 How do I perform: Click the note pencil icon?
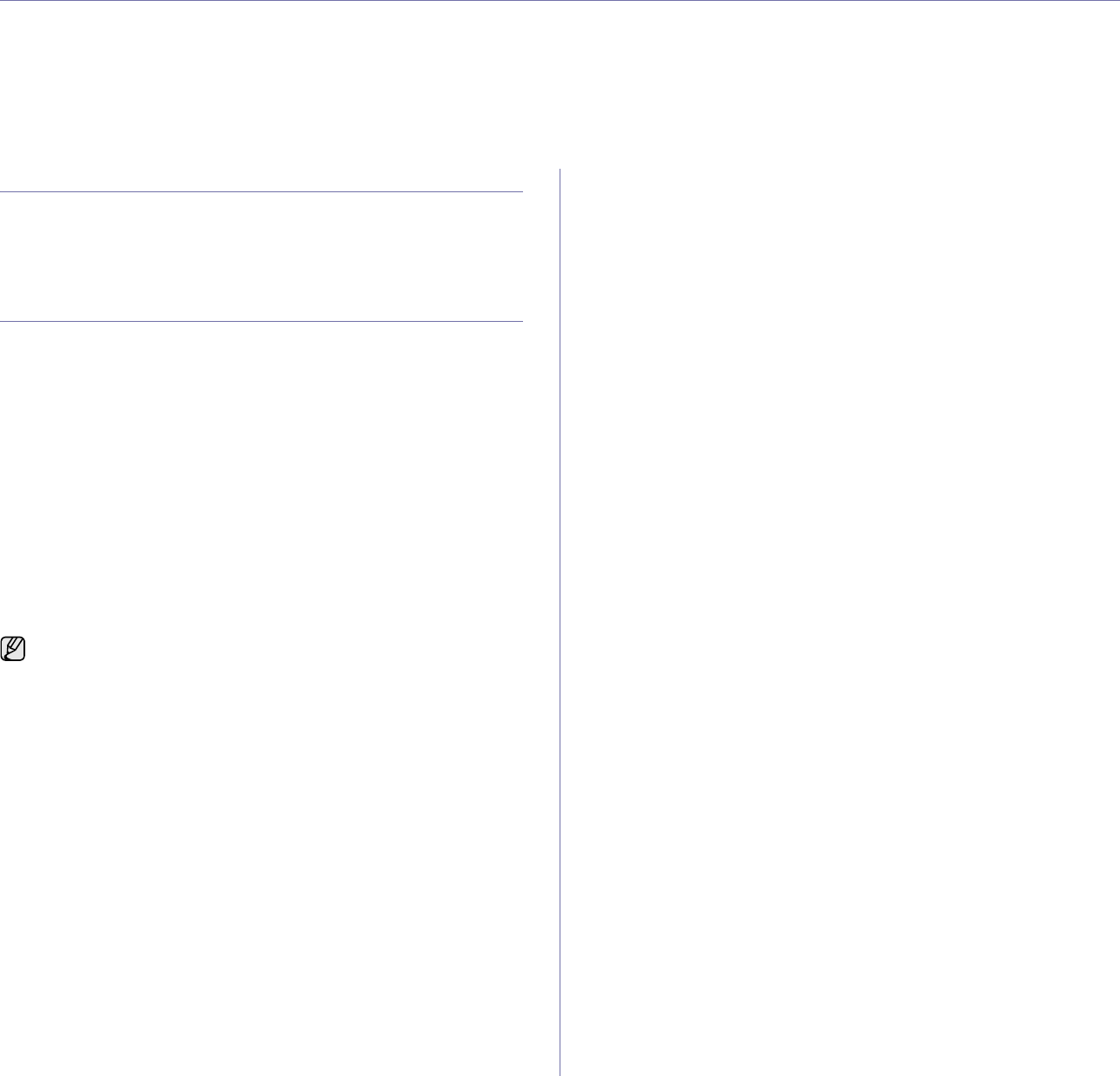(x=14, y=649)
